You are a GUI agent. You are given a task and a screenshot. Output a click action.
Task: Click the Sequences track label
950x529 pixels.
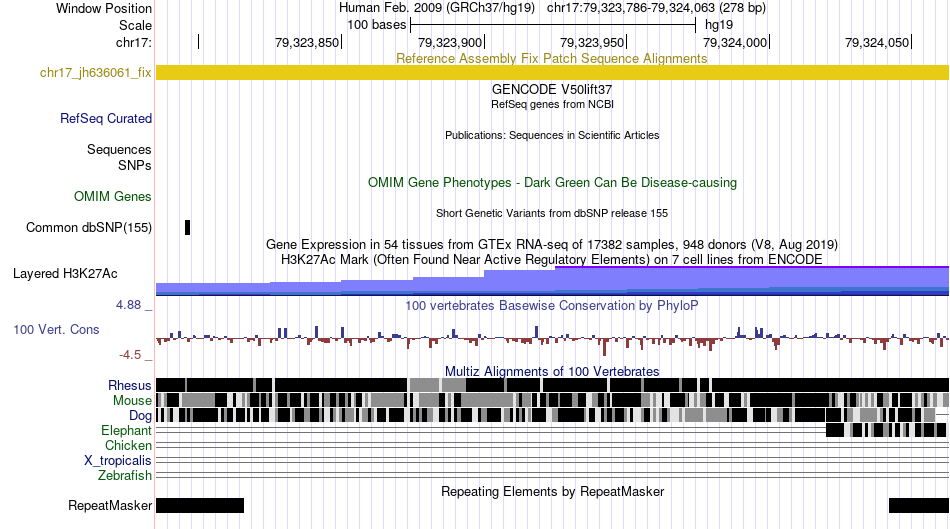[x=119, y=149]
